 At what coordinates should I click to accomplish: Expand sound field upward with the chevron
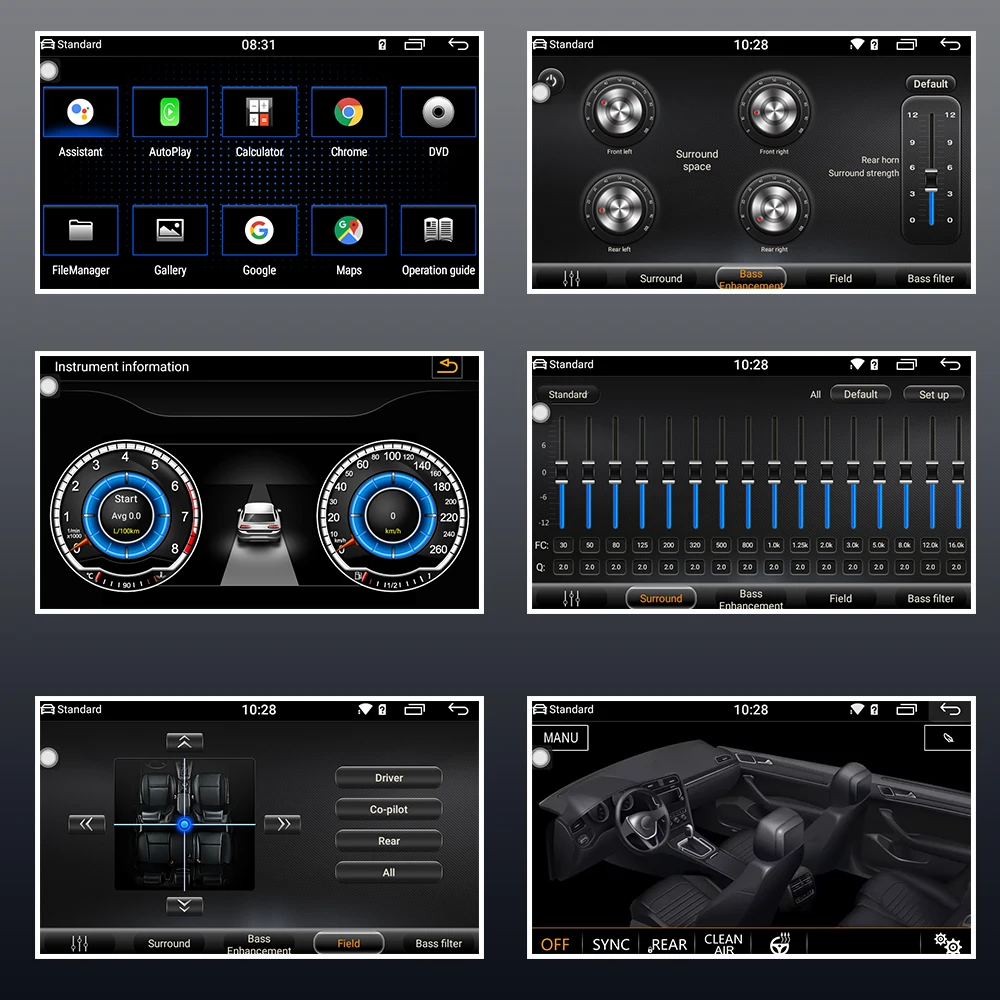(184, 742)
